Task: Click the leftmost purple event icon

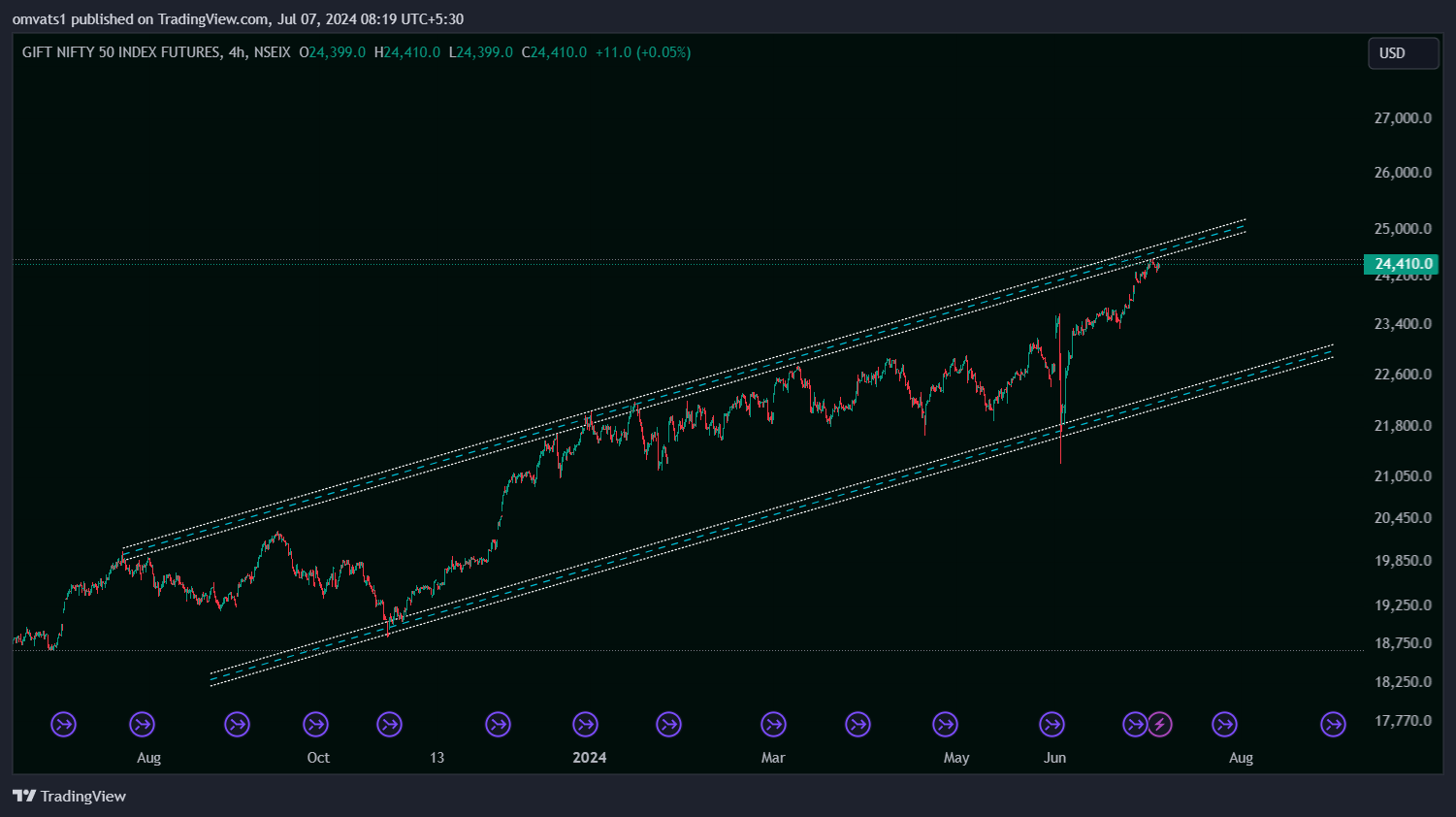Action: click(x=63, y=724)
